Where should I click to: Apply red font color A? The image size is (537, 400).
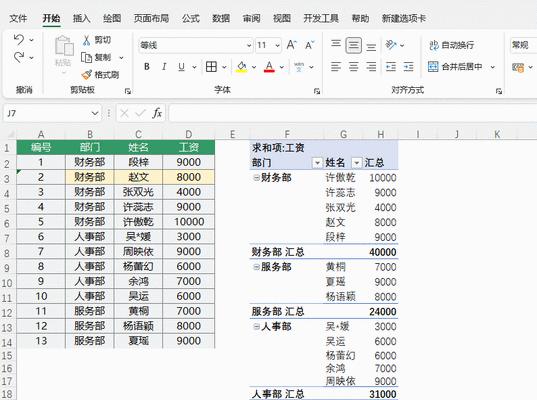pyautogui.click(x=270, y=67)
